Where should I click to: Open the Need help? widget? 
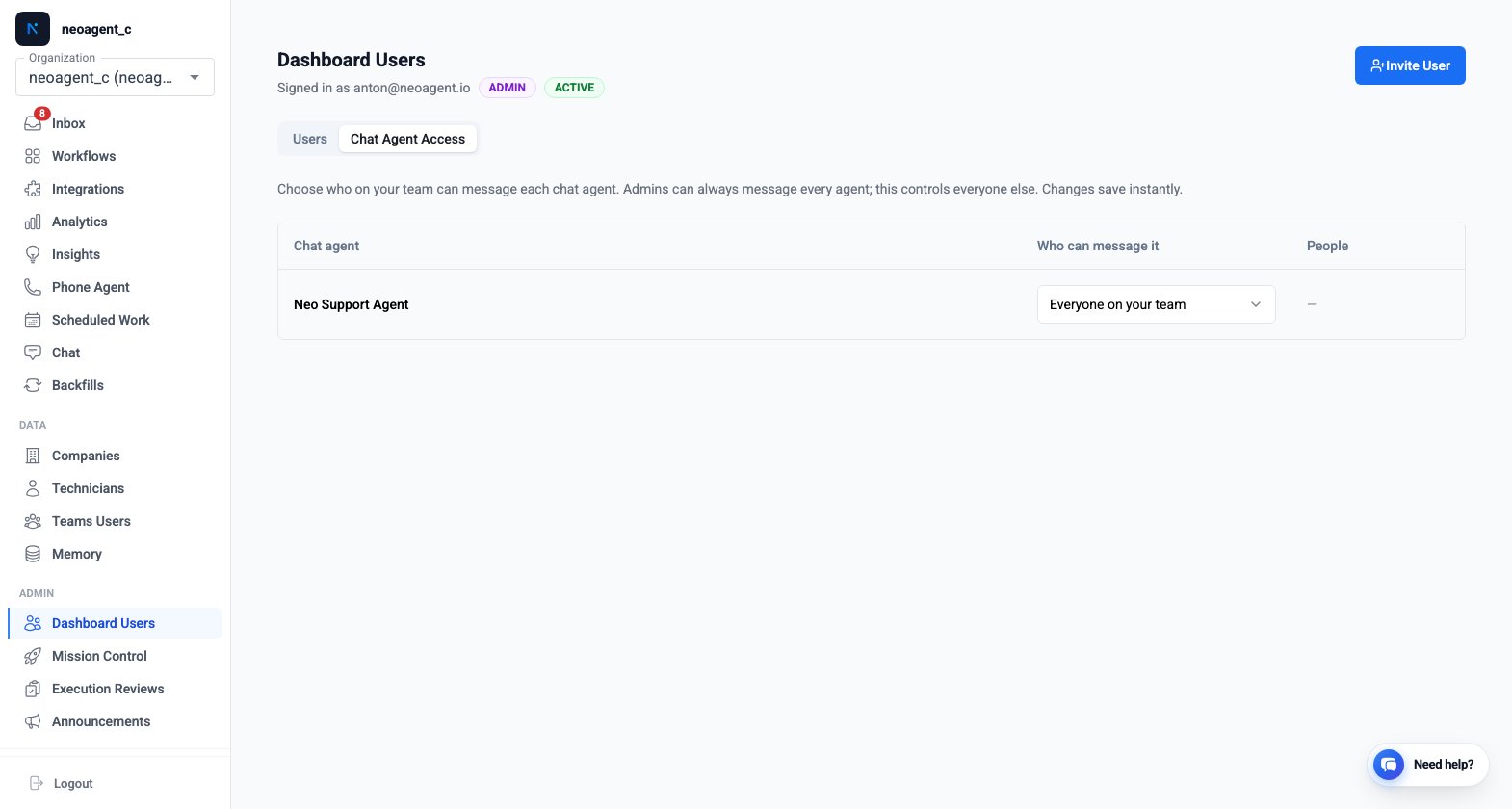coord(1428,765)
